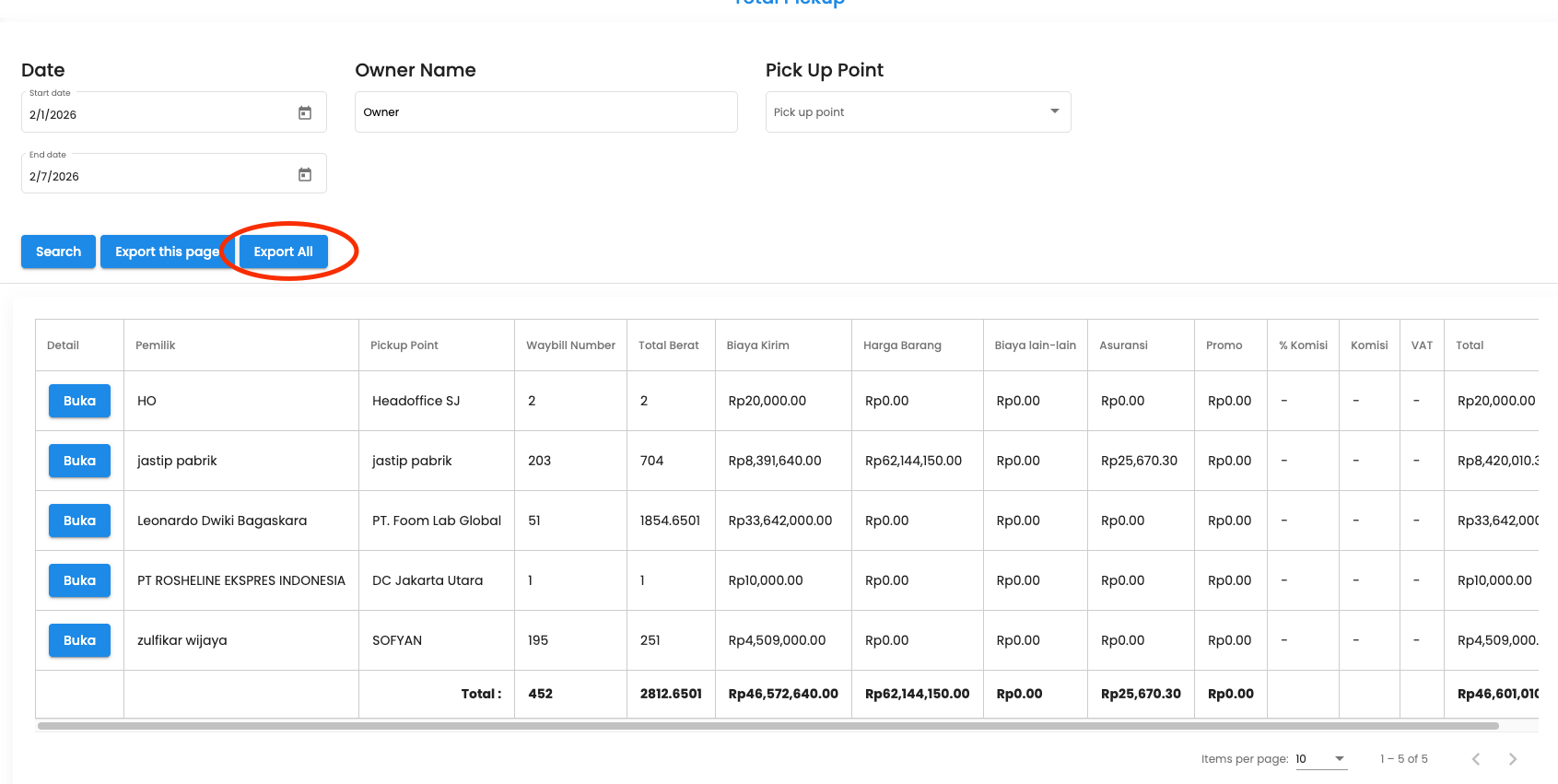Screen dimensions: 1558x784
Task: Open Buka for Leonardo Dwiki Bagaskara
Action: pos(79,521)
